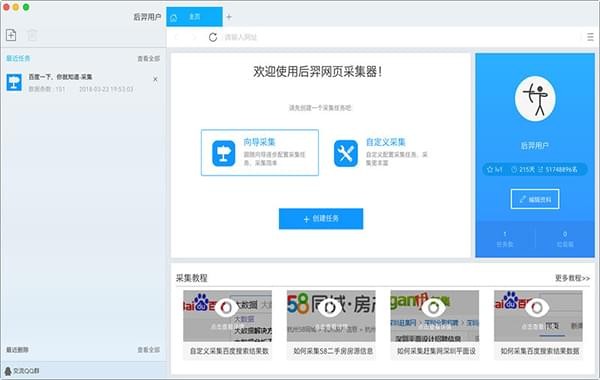Click the edit profile outlined button

(x=535, y=199)
